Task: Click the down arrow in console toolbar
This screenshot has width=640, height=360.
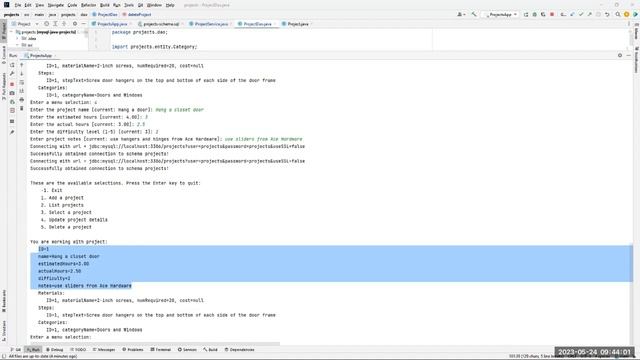Action: [x=22, y=73]
